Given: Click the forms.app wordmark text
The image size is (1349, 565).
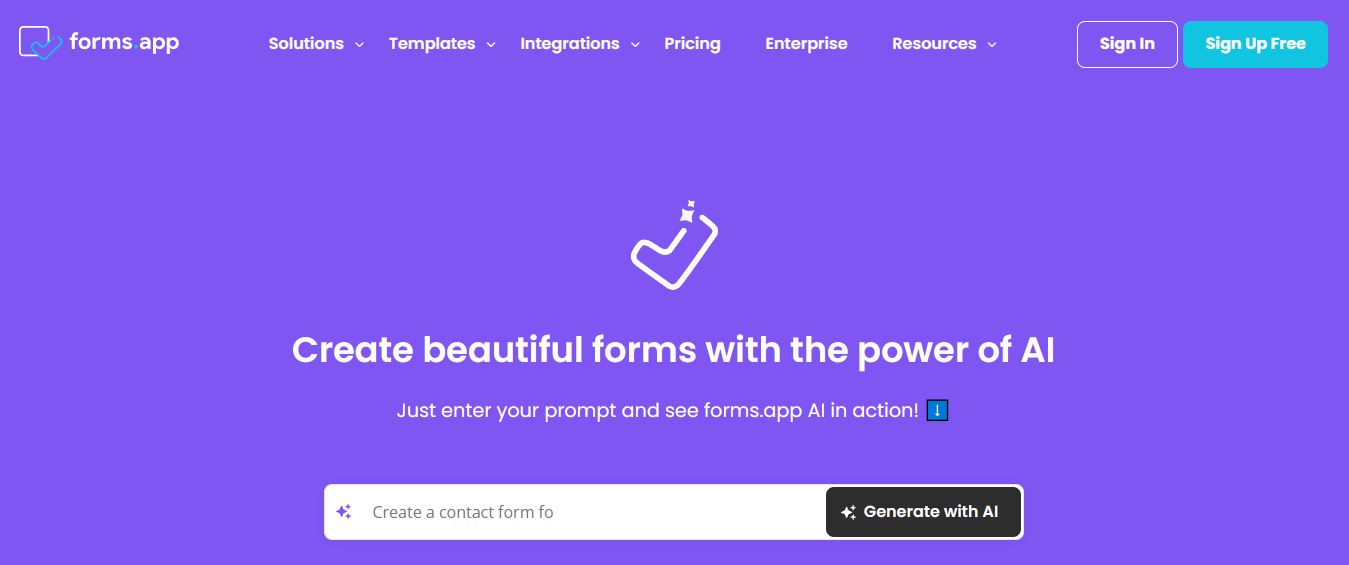Looking at the screenshot, I should pyautogui.click(x=124, y=42).
